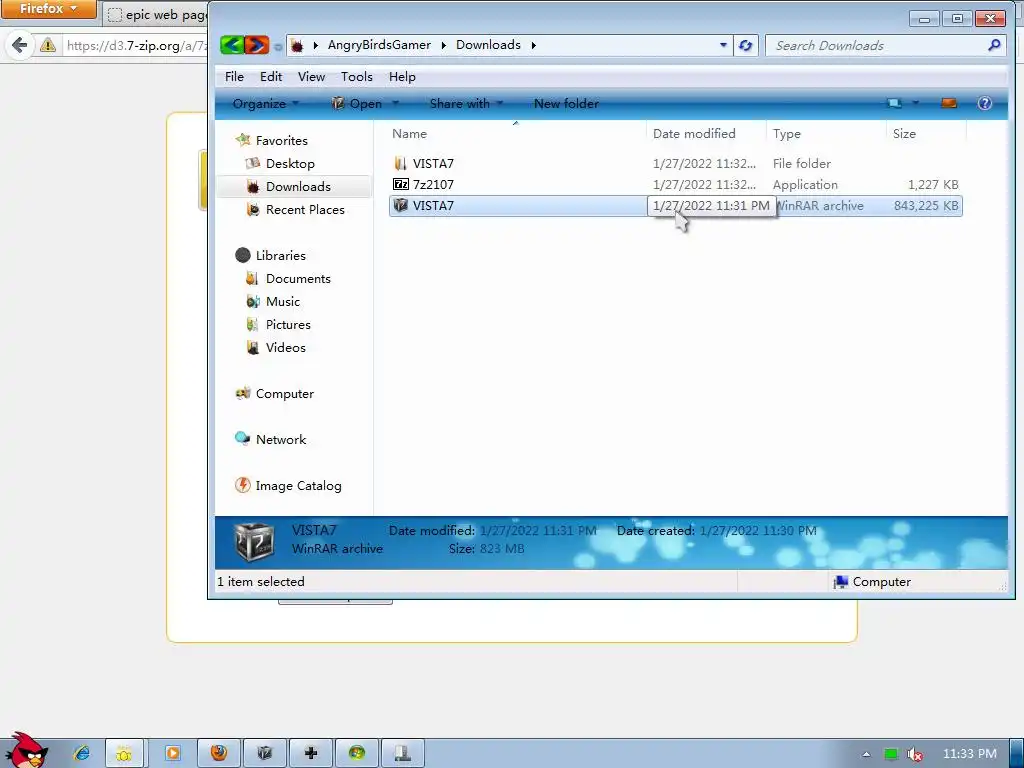Show hidden tray icons arrow
Screen dimensions: 1024x768
pos(866,754)
